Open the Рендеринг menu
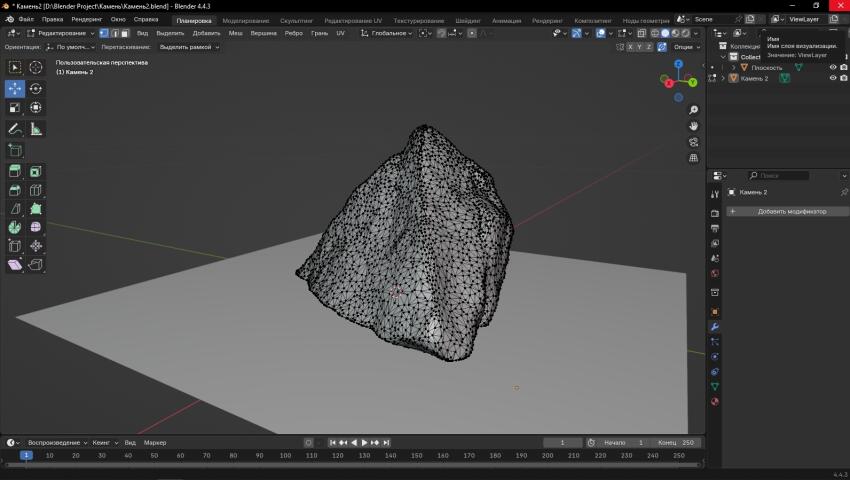Image resolution: width=850 pixels, height=480 pixels. (87, 19)
